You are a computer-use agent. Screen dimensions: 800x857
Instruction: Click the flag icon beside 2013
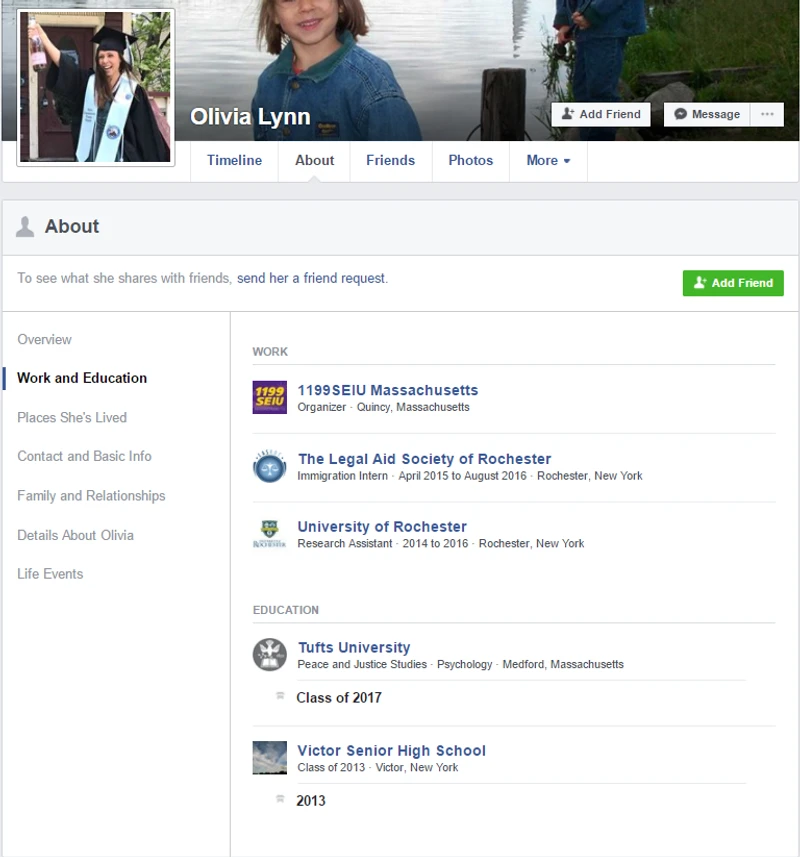pos(280,799)
